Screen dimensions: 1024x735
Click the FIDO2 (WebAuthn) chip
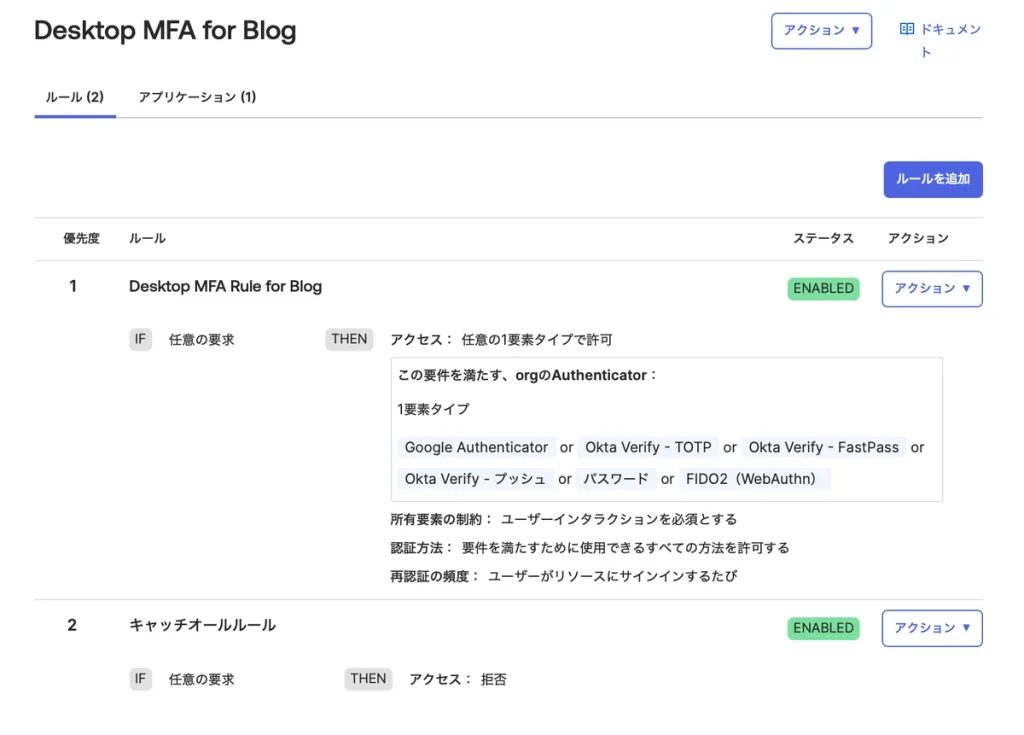pos(752,479)
